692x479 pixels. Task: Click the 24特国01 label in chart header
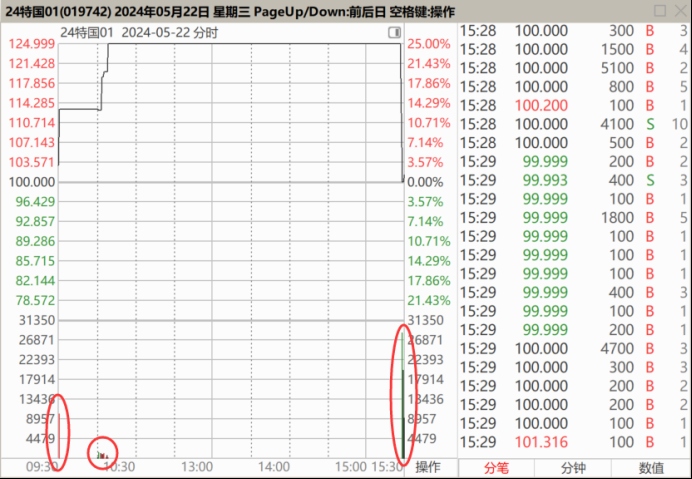(x=87, y=32)
